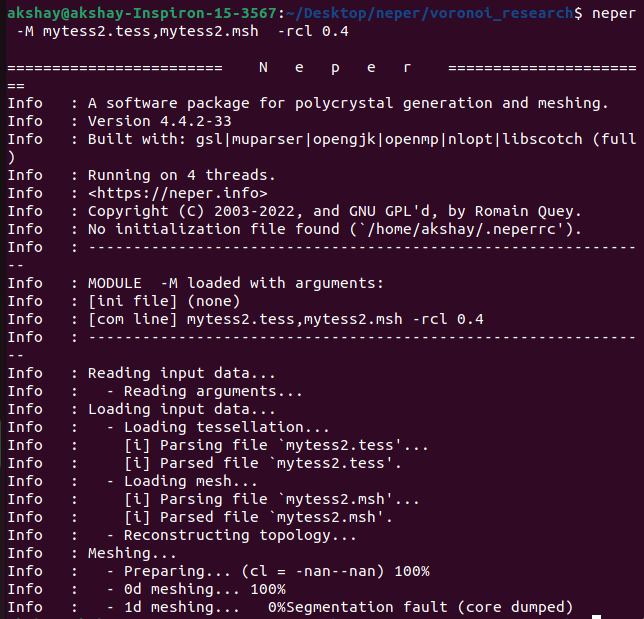Click the '-rcl 0.4' text on the command line
This screenshot has height=619, width=644.
[x=313, y=31]
